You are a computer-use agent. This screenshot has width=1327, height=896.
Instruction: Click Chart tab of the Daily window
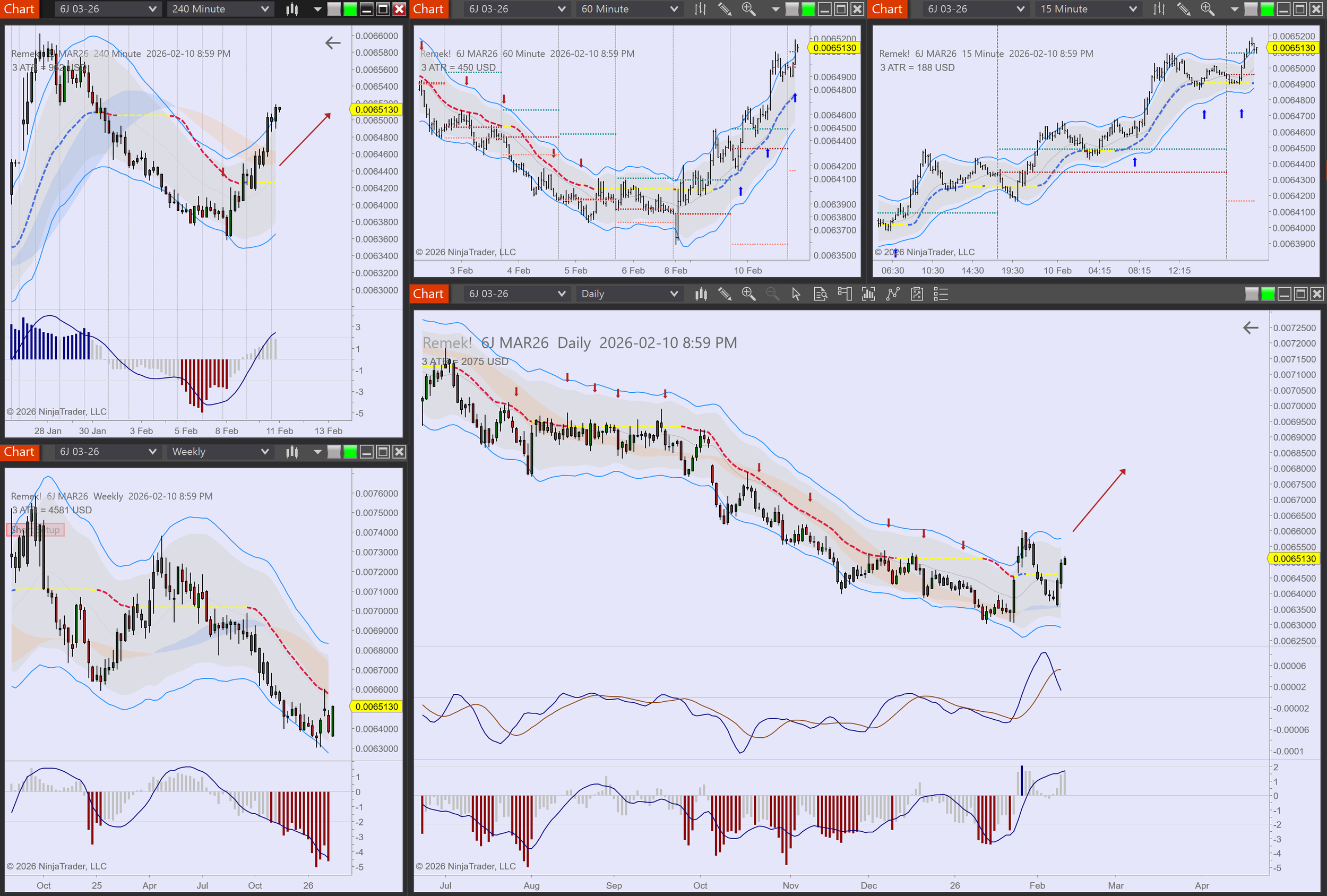(428, 294)
